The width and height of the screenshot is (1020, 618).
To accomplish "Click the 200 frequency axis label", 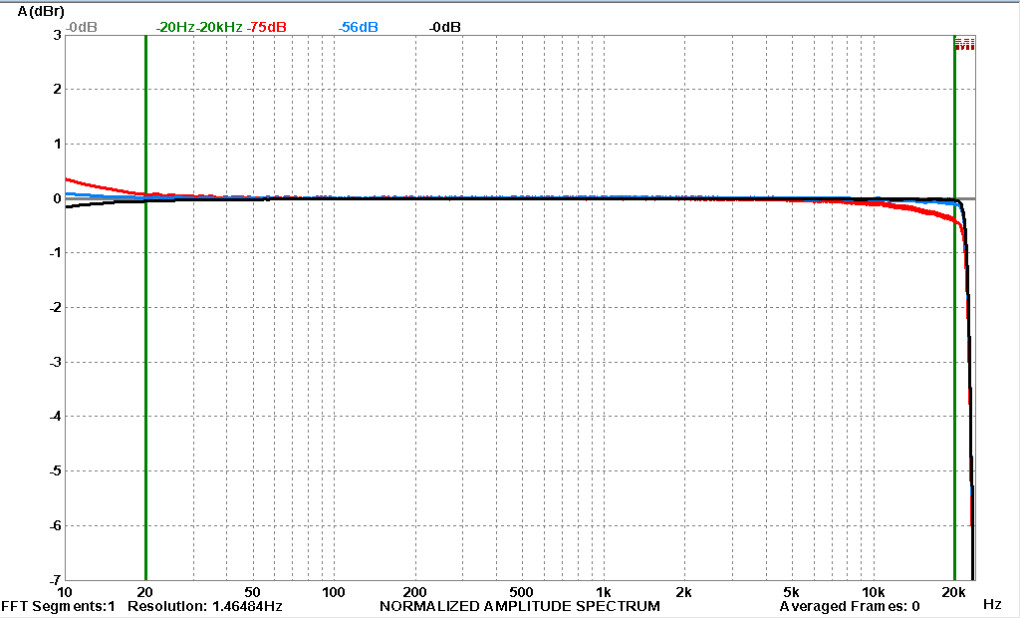I will coord(414,592).
